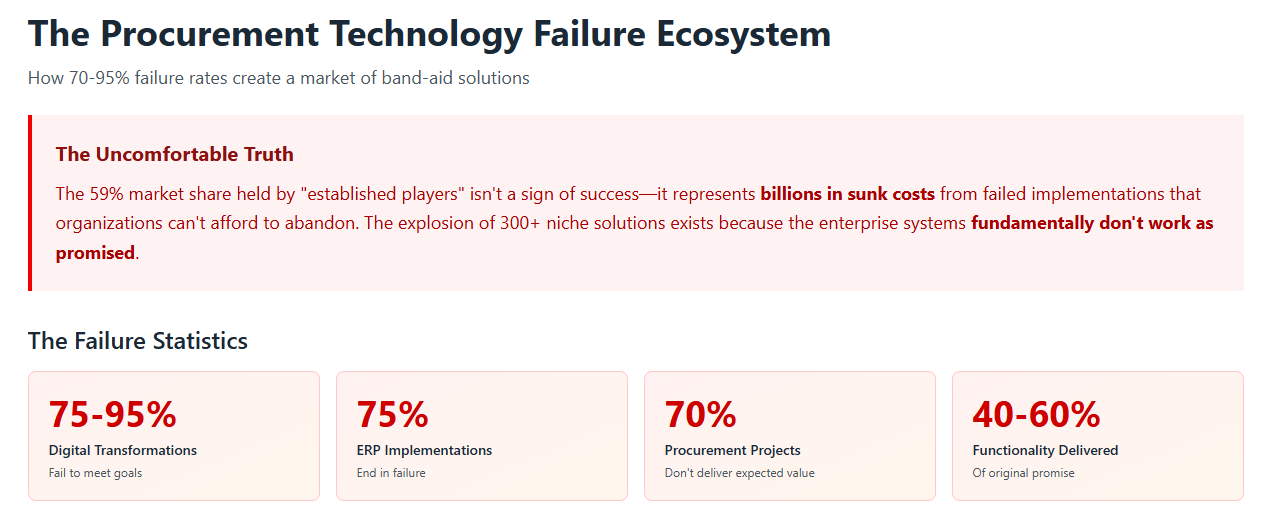Click the "Don't deliver expected value" caption
The height and width of the screenshot is (524, 1275).
pyautogui.click(x=740, y=473)
